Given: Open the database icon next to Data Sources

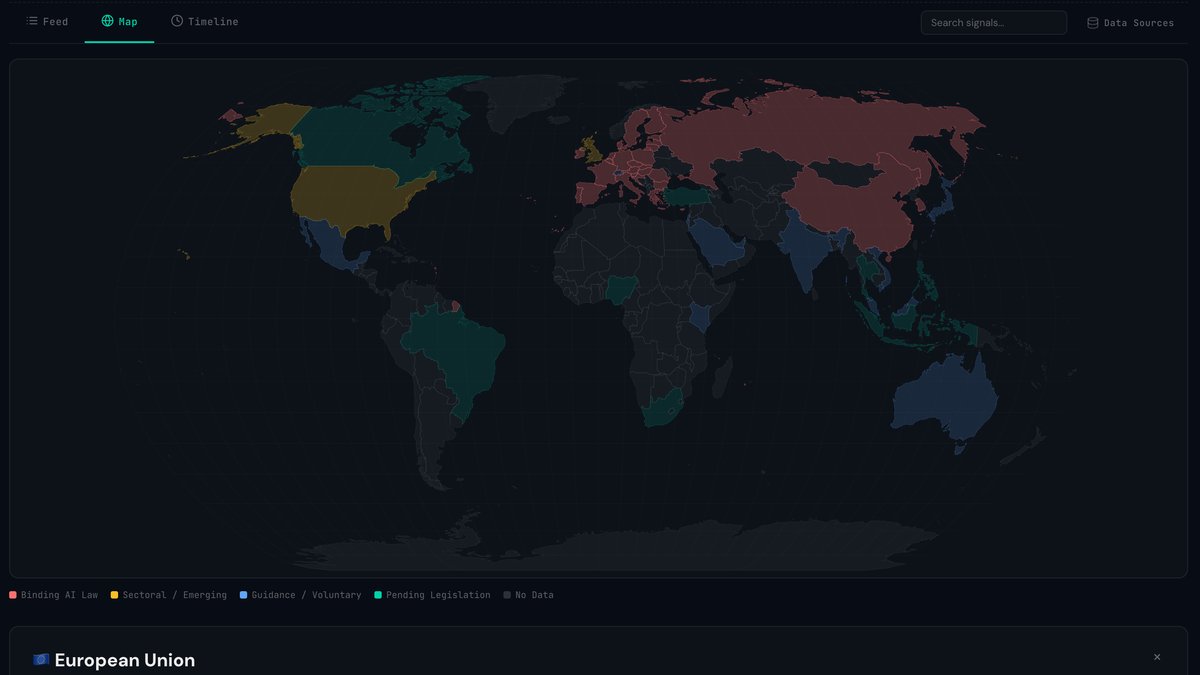Looking at the screenshot, I should point(1091,21).
